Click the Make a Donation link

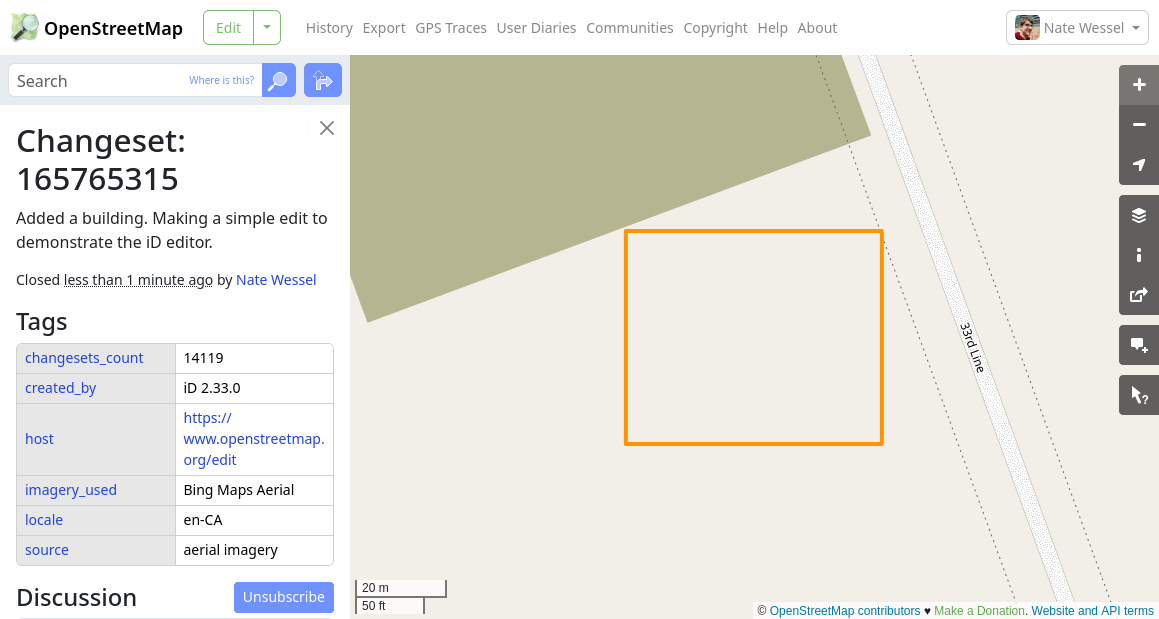coord(979,611)
